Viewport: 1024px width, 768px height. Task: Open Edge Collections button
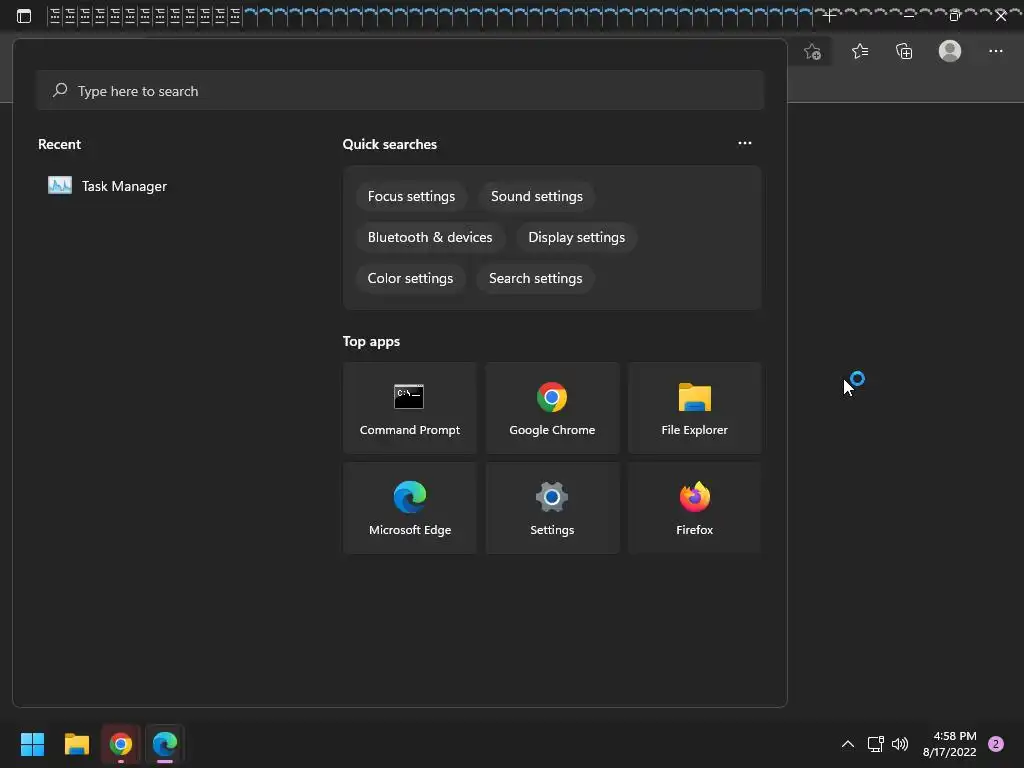point(904,51)
